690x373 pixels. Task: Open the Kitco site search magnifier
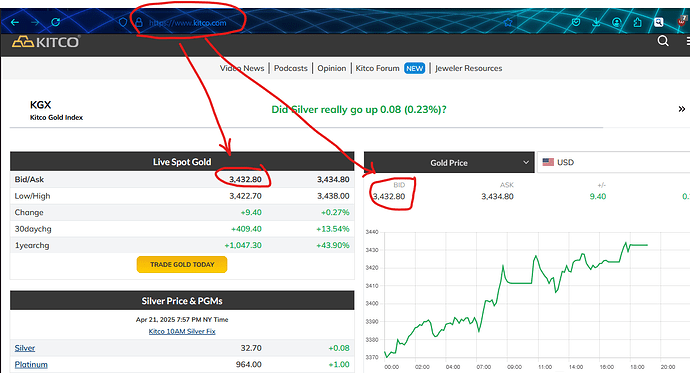663,41
